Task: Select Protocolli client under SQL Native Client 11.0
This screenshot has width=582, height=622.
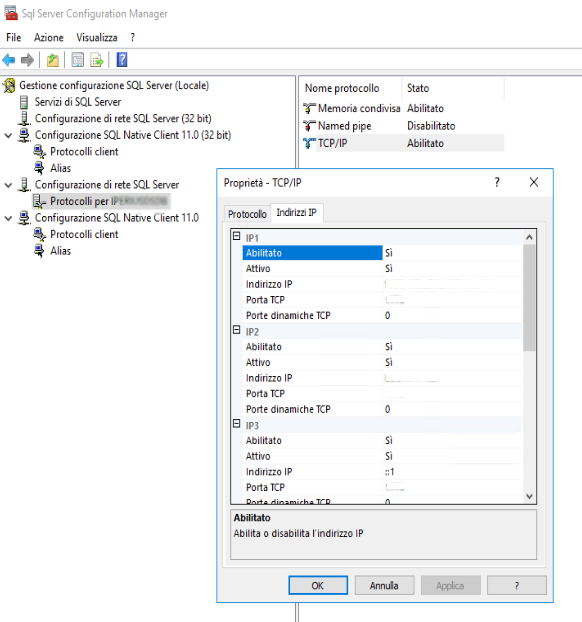Action: [84, 235]
